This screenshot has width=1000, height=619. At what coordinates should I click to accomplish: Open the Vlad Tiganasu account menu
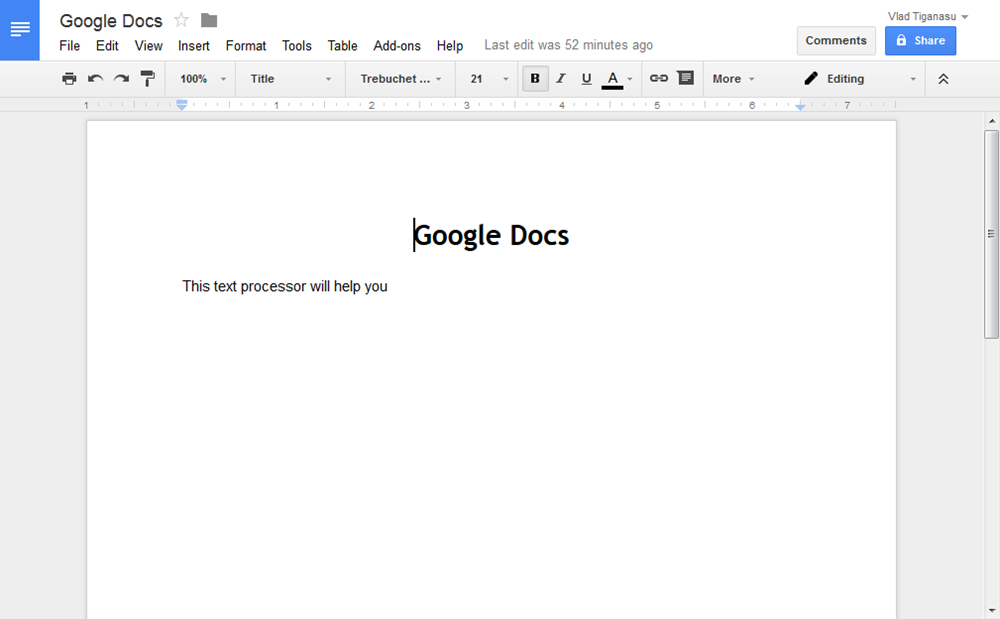coord(927,17)
